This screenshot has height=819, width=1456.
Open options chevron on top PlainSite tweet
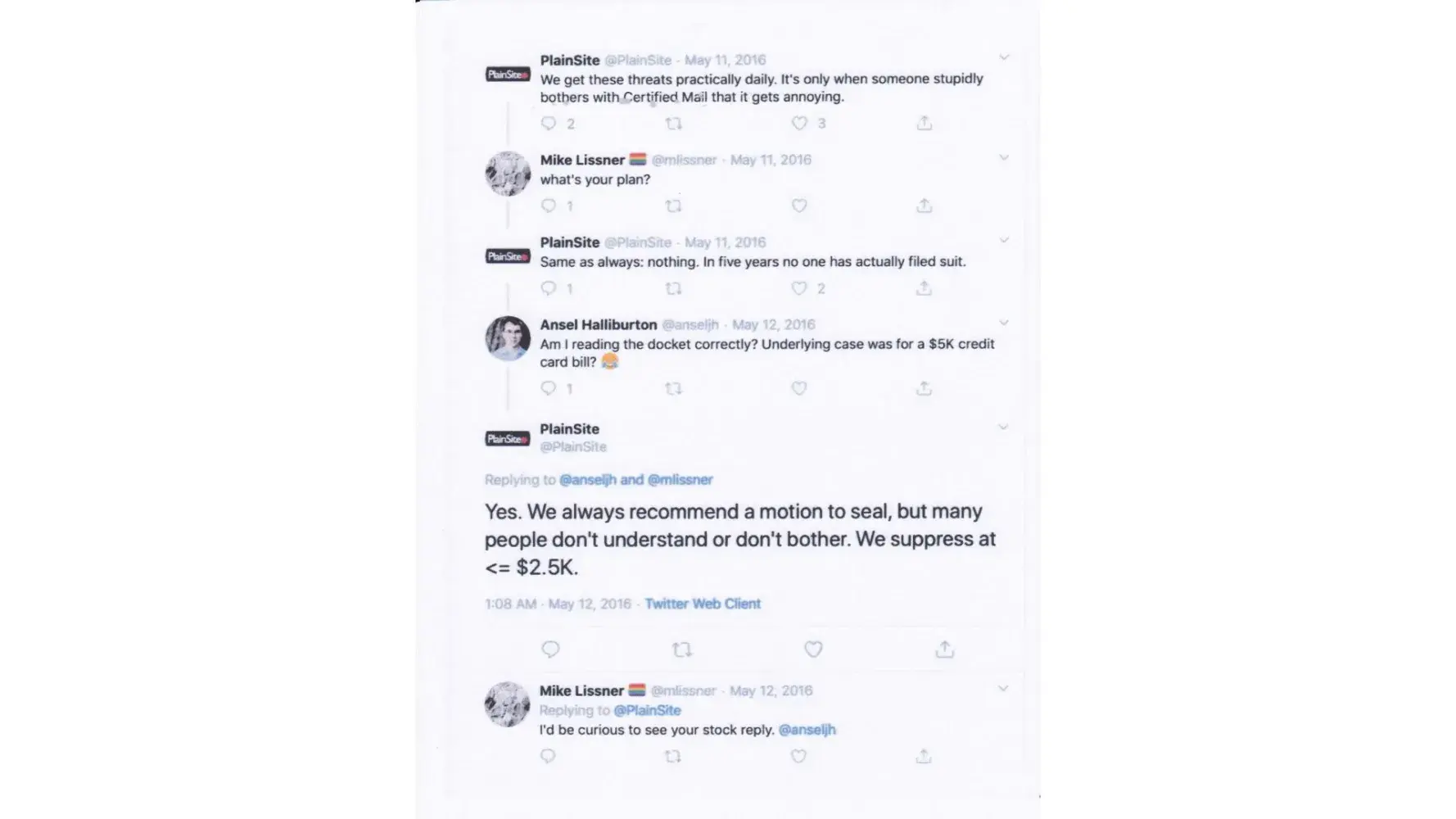click(x=1004, y=57)
